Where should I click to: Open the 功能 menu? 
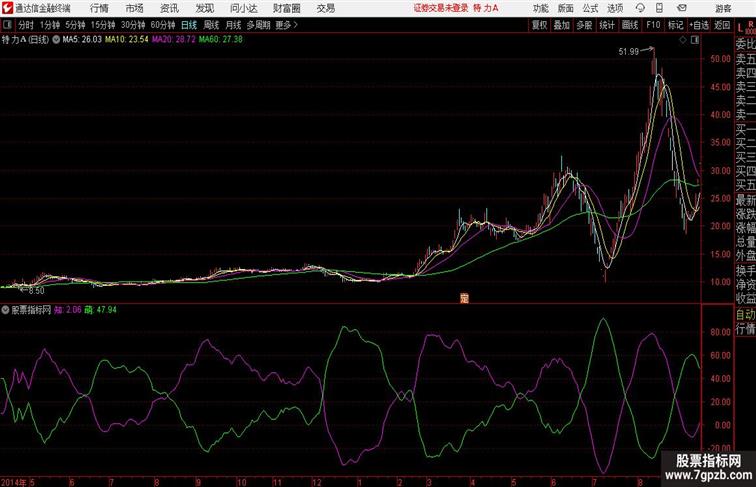click(540, 8)
